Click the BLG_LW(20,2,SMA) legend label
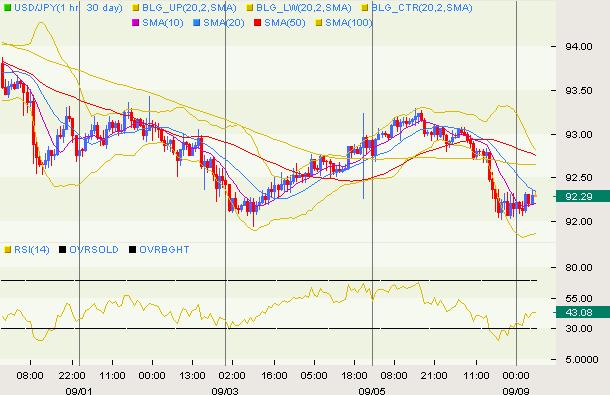 (303, 8)
